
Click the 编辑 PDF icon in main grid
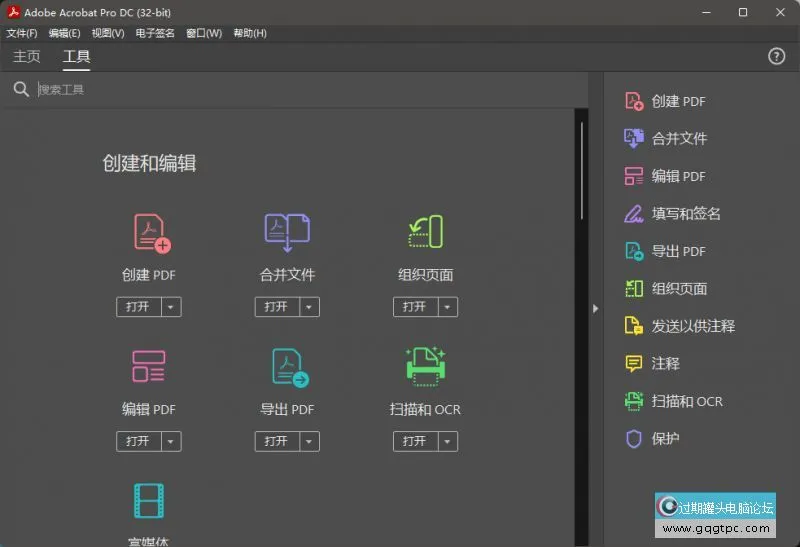pos(149,367)
